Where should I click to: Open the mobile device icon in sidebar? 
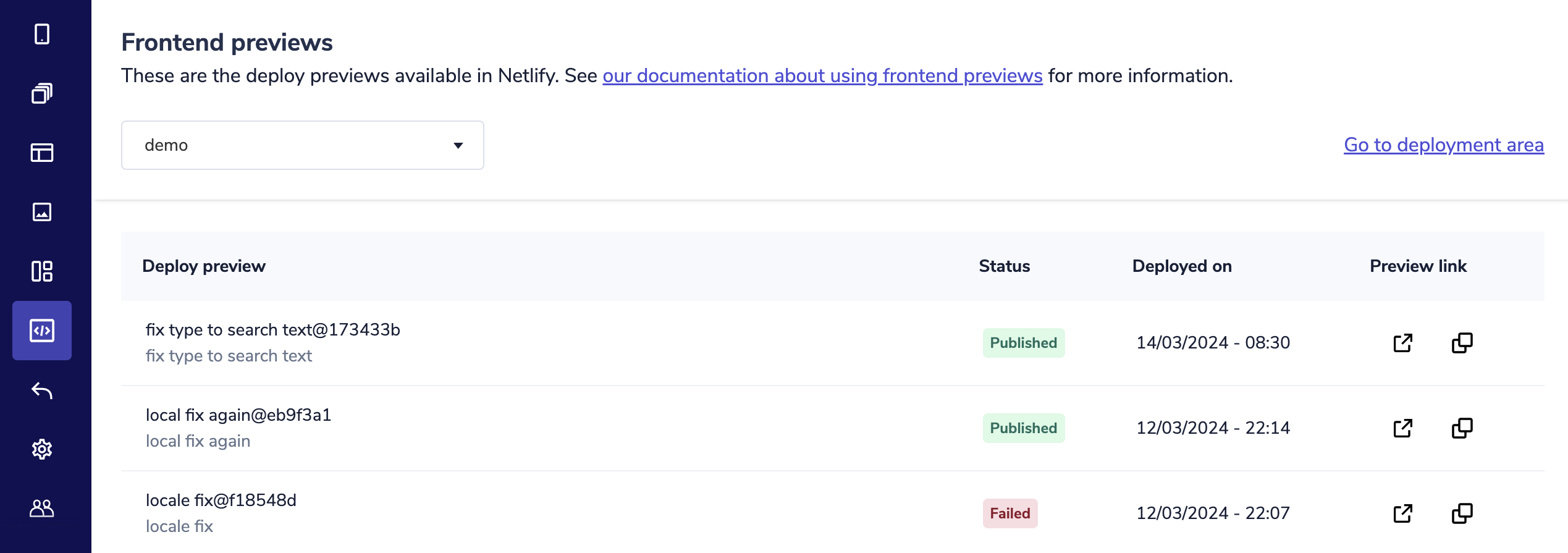click(42, 34)
